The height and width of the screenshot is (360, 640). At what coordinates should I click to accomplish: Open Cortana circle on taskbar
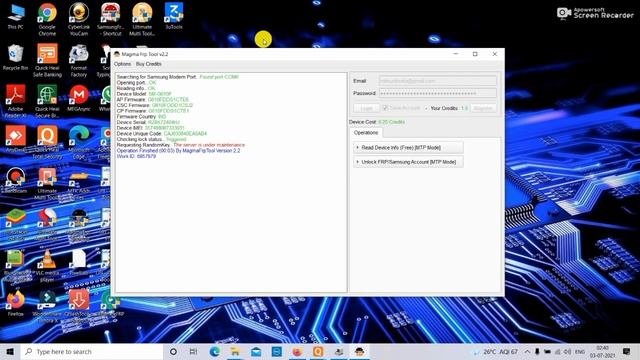click(x=173, y=351)
